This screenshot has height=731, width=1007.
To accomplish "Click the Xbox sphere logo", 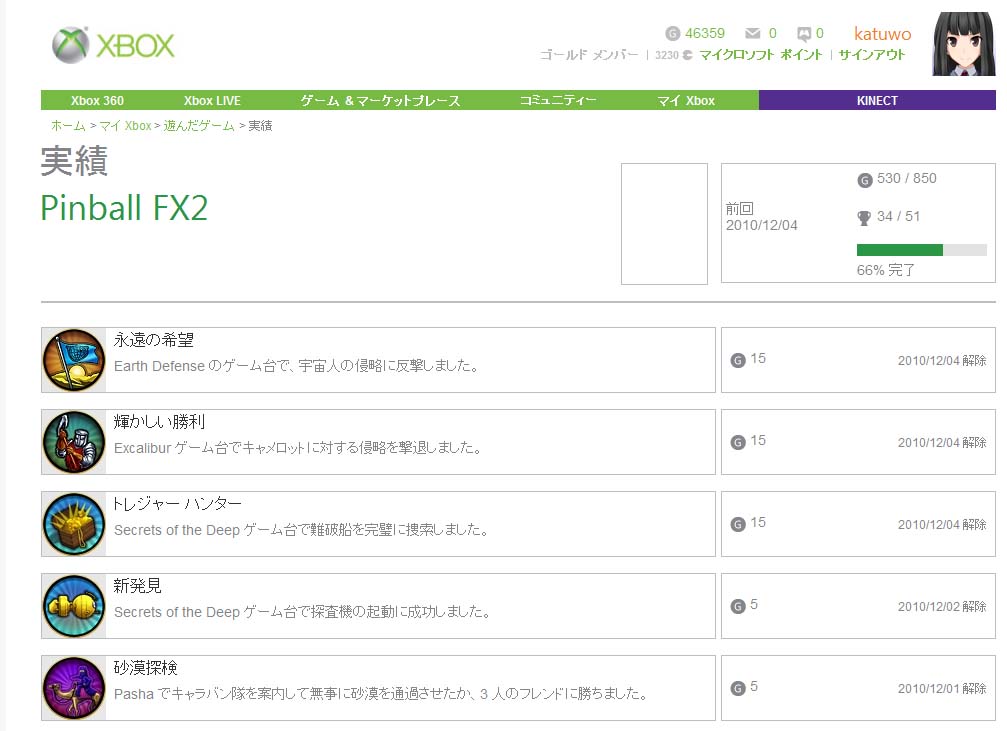I will coord(70,45).
